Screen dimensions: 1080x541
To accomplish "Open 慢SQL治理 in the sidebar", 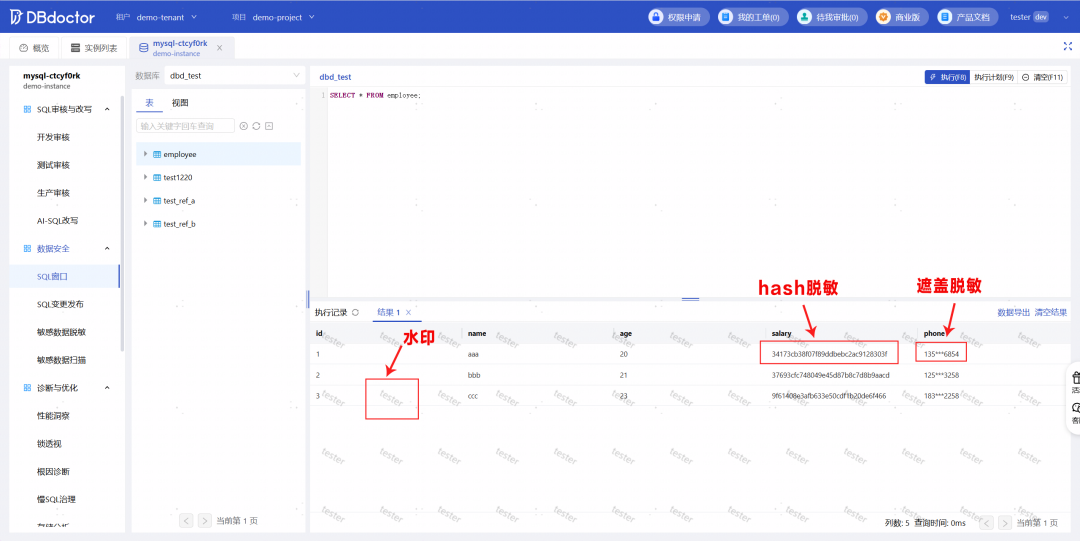I will [56, 499].
